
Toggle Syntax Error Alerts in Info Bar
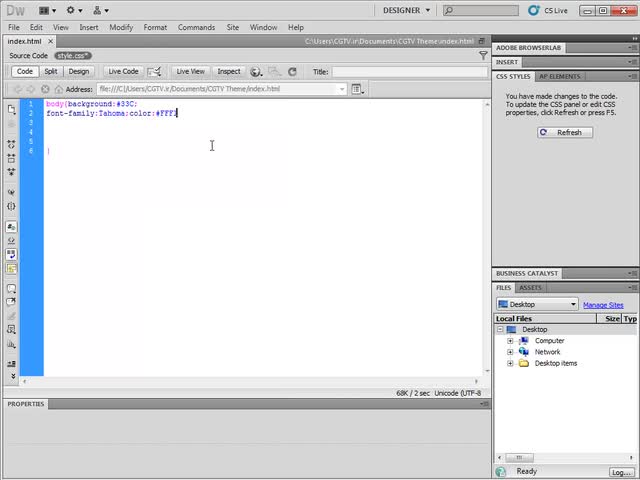11,268
